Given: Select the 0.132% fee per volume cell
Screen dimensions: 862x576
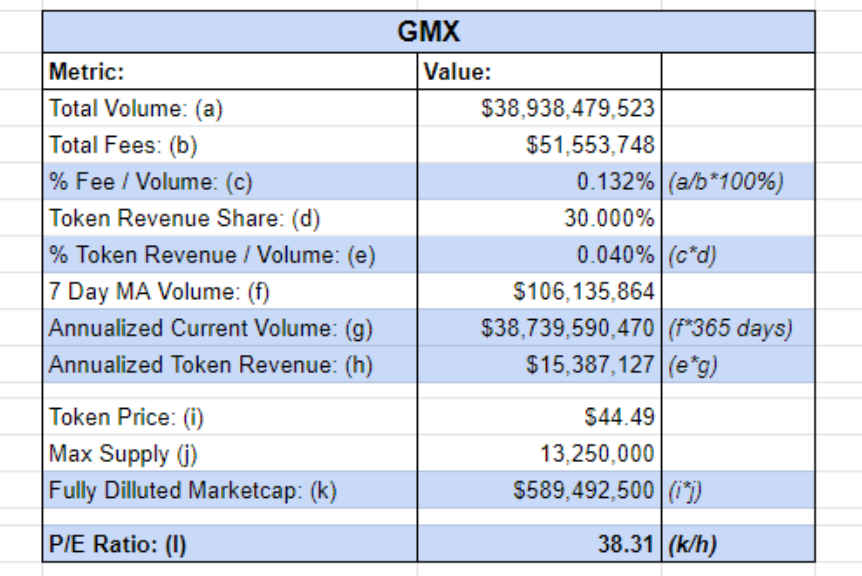Looking at the screenshot, I should 615,182.
